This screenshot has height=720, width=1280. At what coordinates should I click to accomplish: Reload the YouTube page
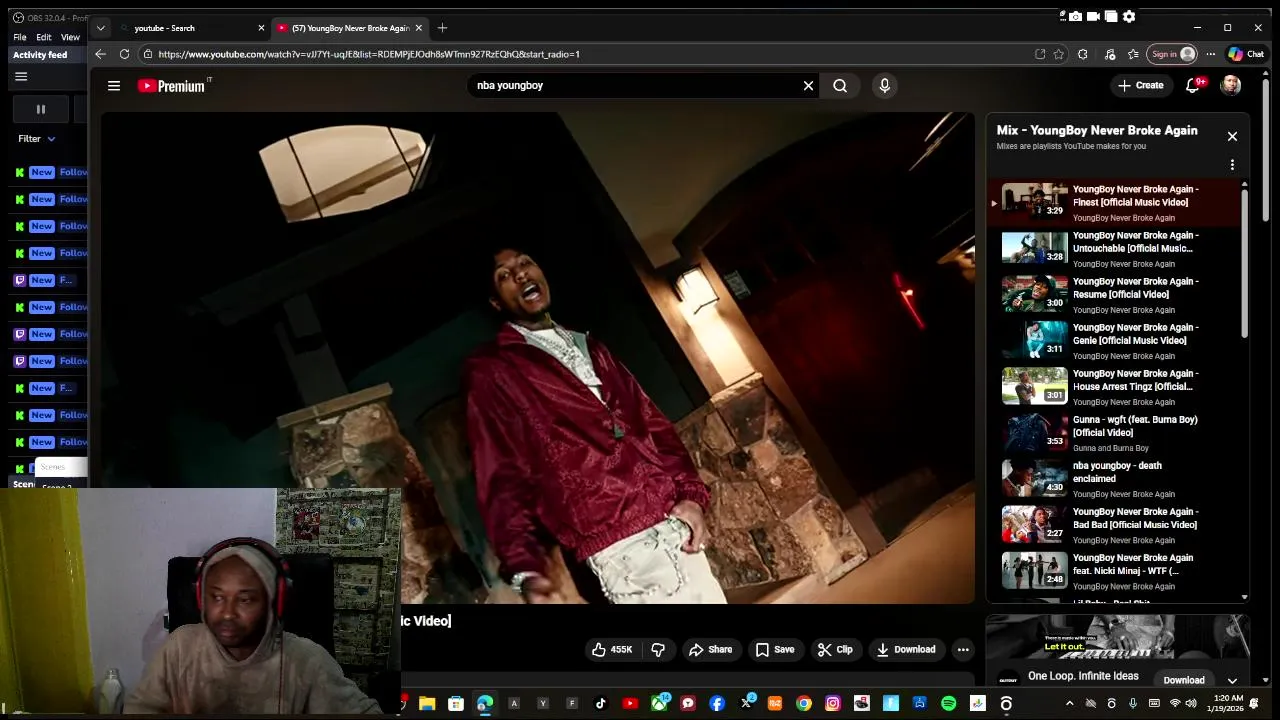pos(124,54)
